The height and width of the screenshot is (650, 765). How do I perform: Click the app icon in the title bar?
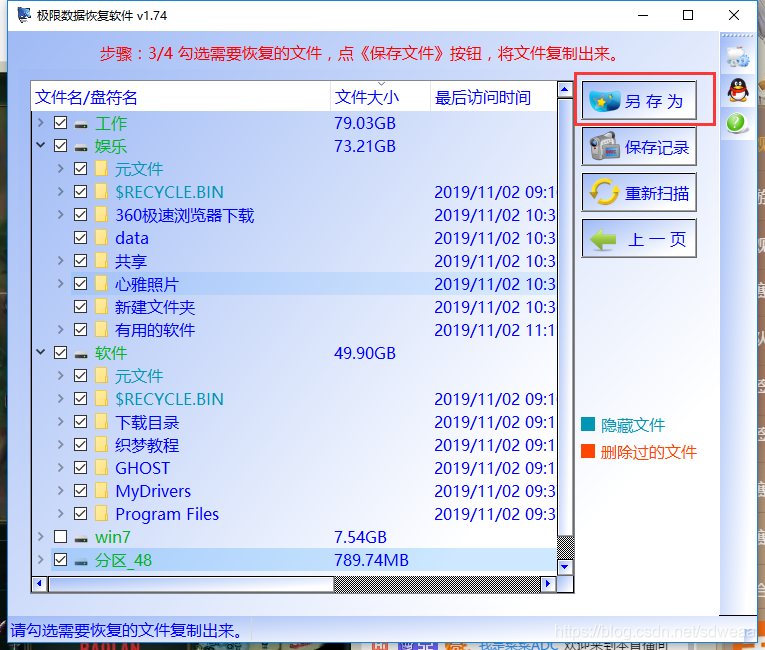pyautogui.click(x=23, y=15)
